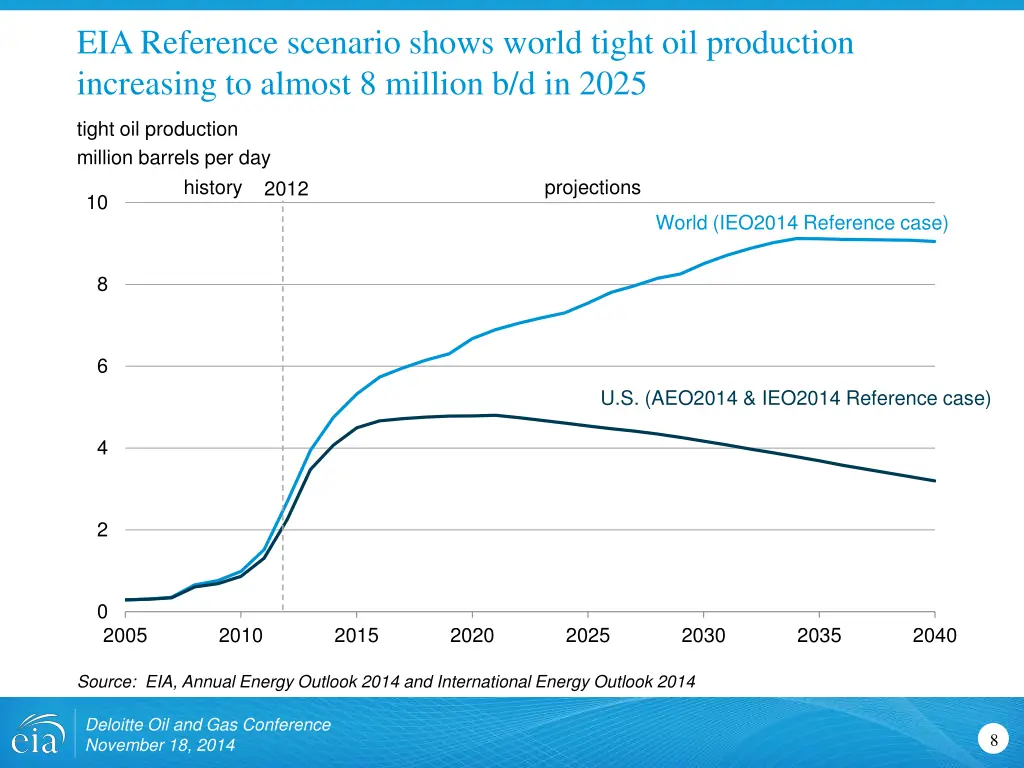
Task: Click the 2005 x-axis label
Action: pos(125,636)
